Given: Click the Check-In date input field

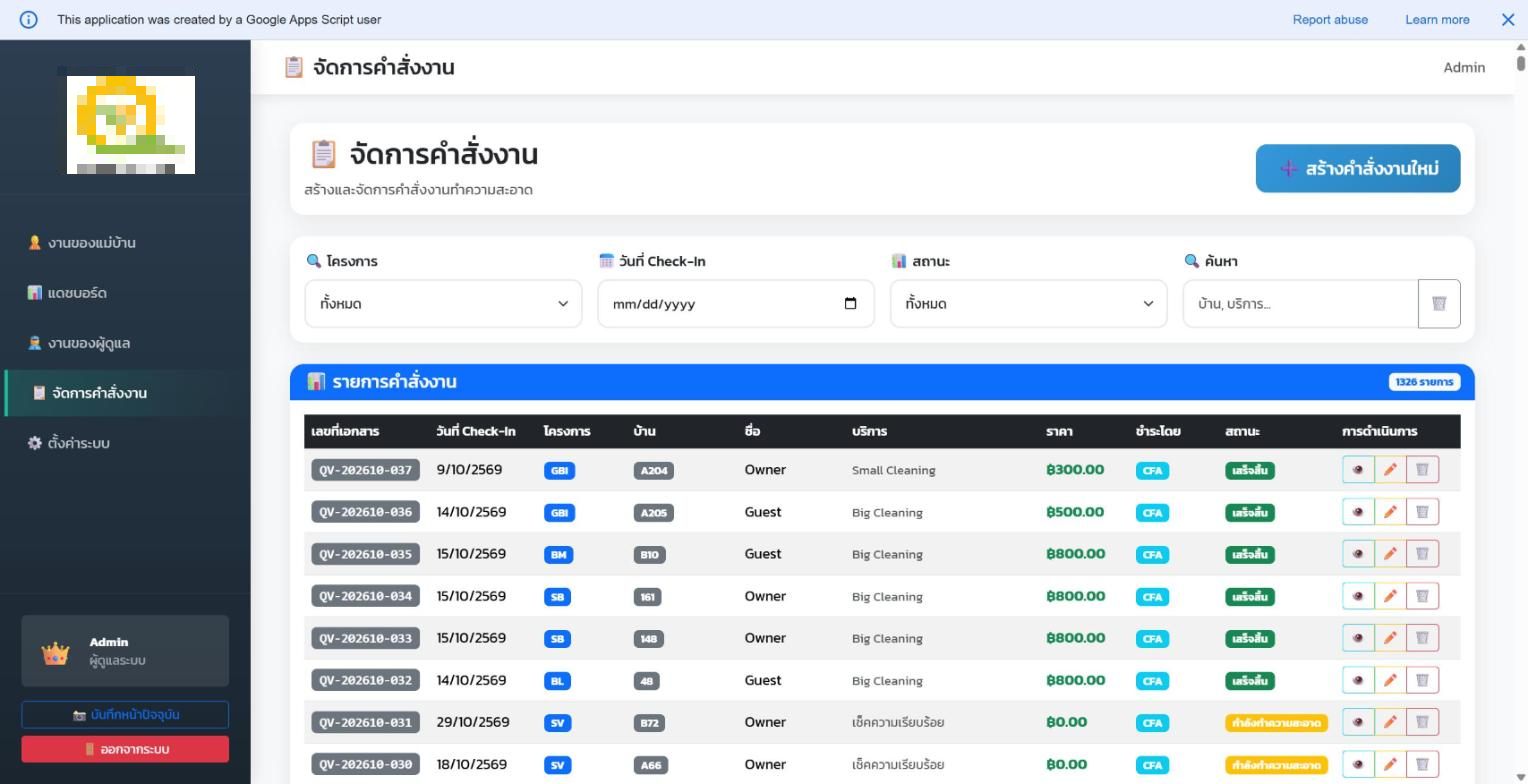Looking at the screenshot, I should click(736, 304).
